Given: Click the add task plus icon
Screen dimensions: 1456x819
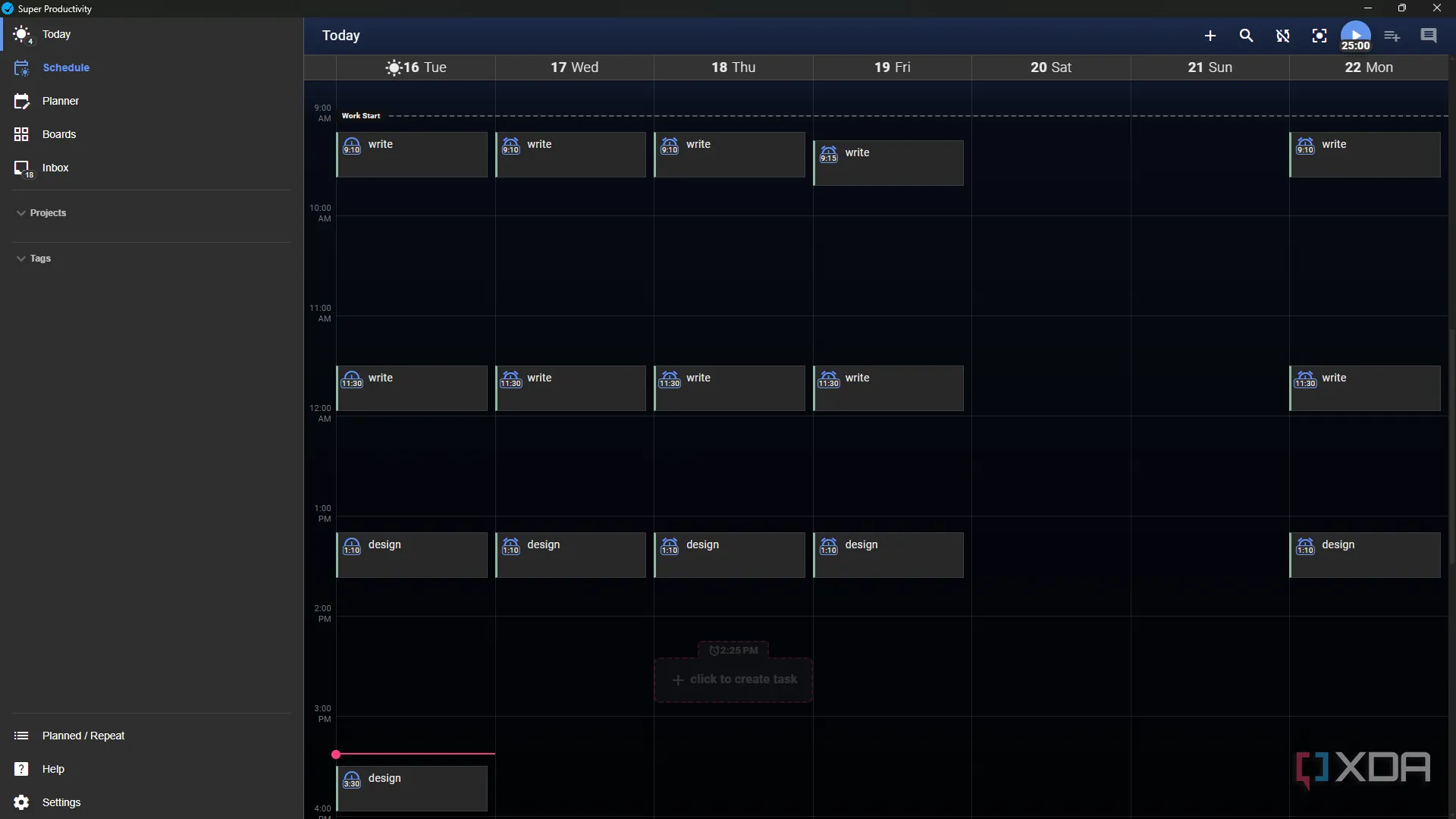Looking at the screenshot, I should [1210, 36].
